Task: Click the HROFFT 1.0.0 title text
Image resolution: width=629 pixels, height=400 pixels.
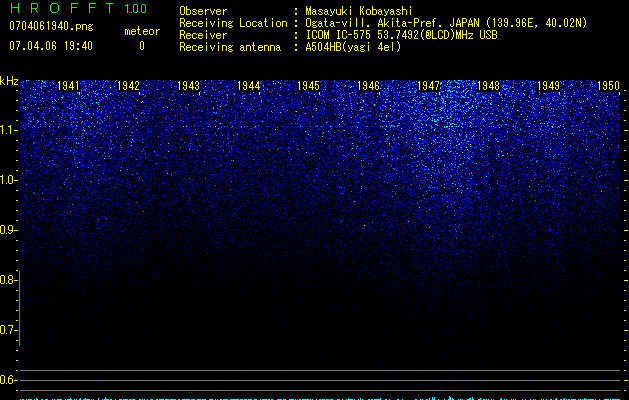Action: point(78,8)
